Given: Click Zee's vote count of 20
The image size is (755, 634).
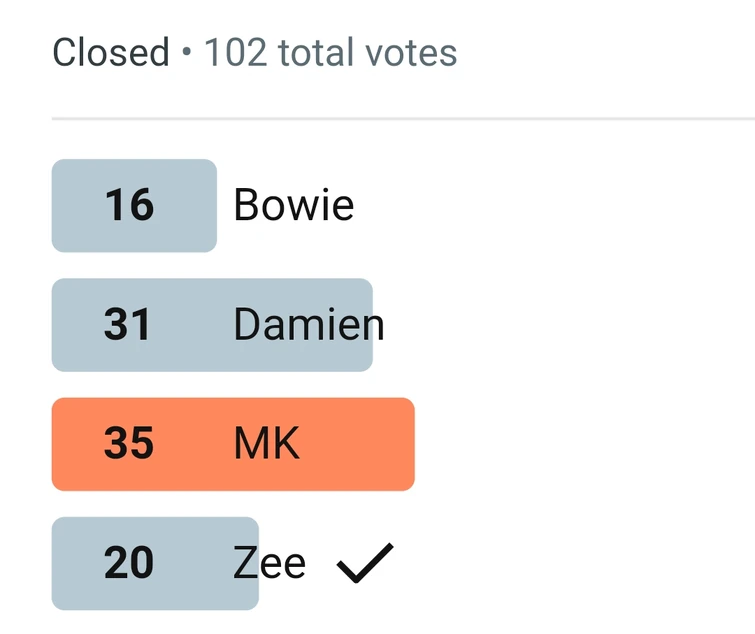Looking at the screenshot, I should [129, 564].
